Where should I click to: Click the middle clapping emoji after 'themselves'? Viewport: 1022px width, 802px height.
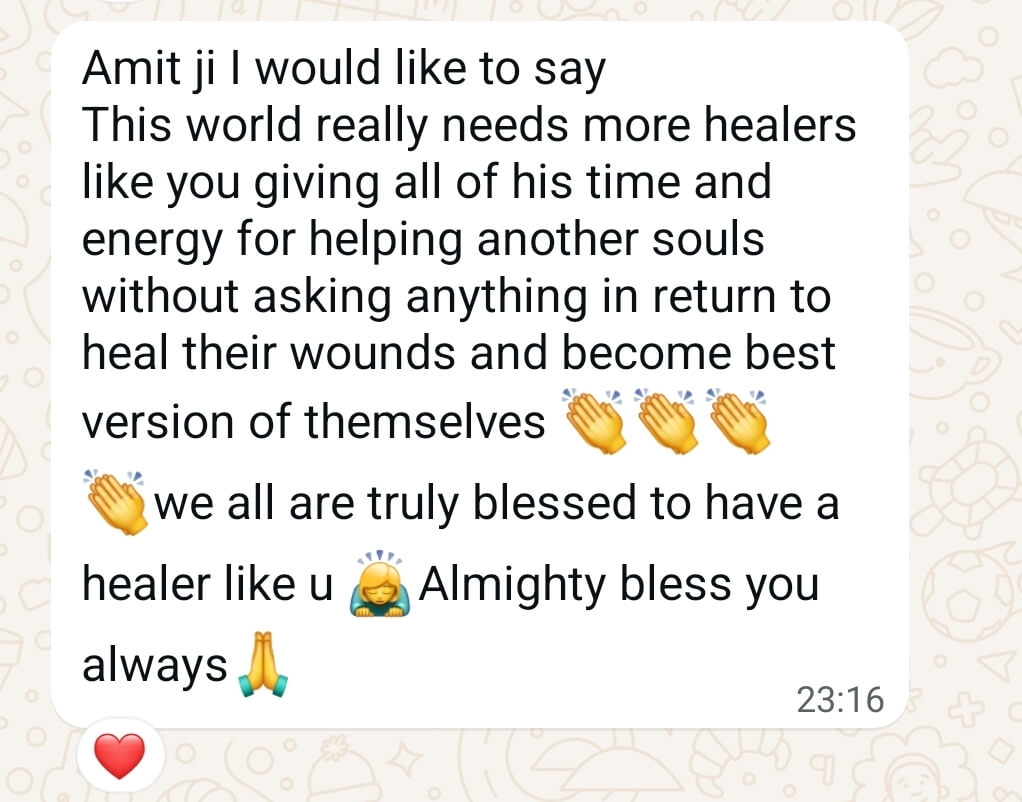pos(666,421)
